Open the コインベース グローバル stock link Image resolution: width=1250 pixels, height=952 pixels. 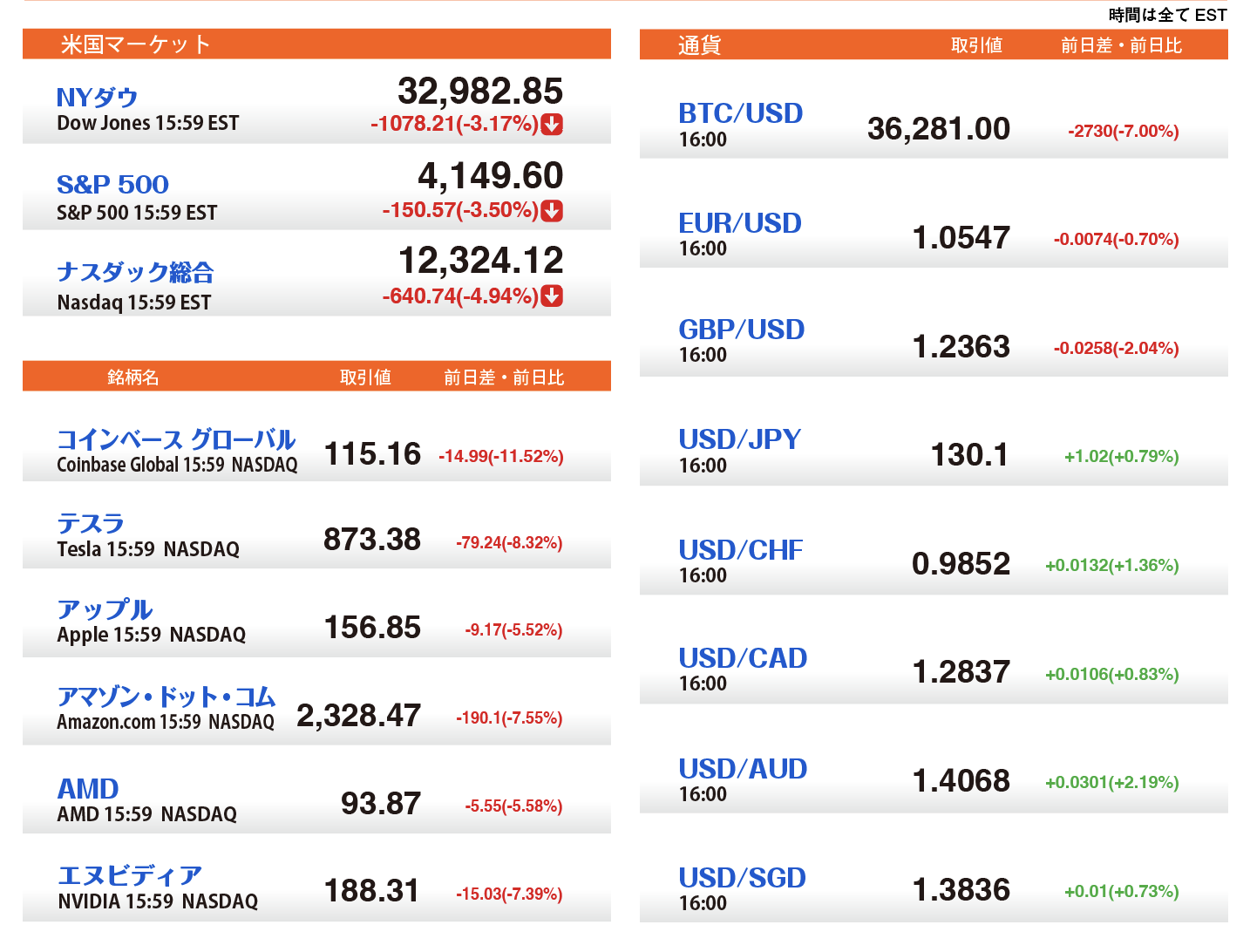coord(176,439)
